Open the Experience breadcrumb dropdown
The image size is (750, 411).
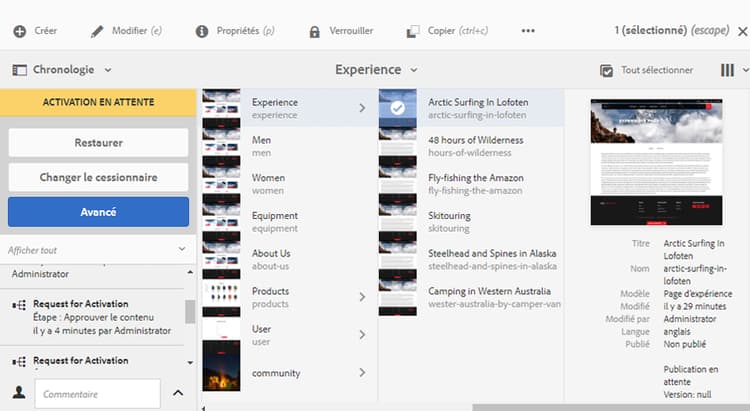[x=414, y=70]
